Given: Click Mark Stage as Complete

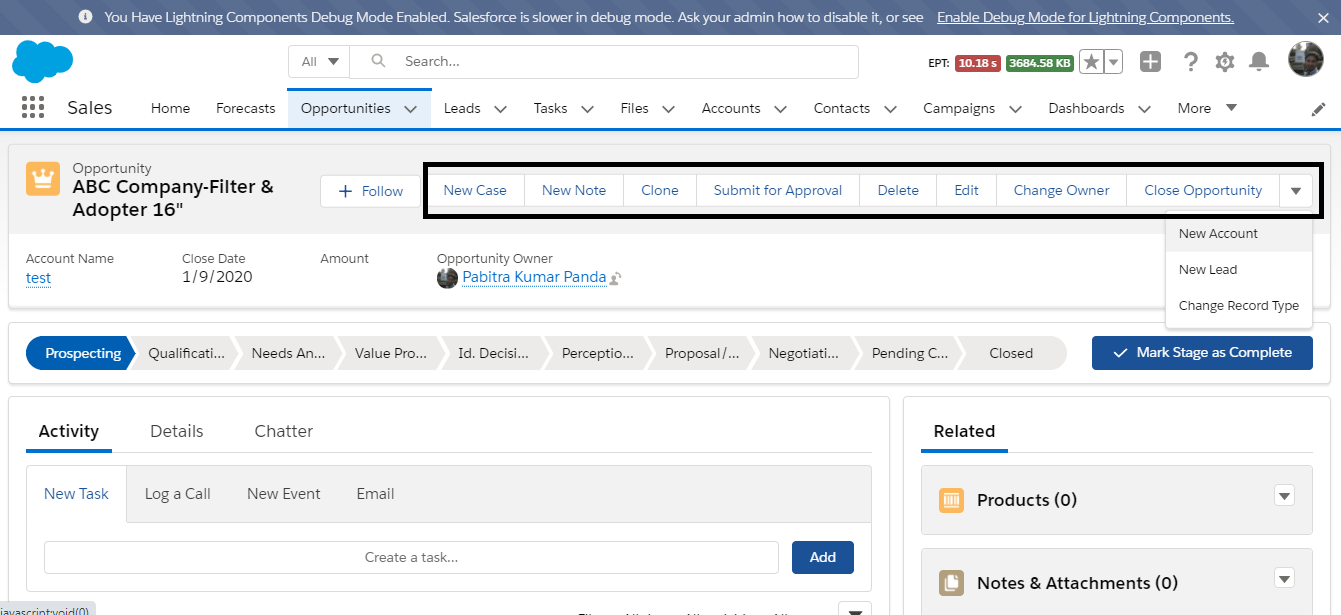Looking at the screenshot, I should pos(1202,352).
